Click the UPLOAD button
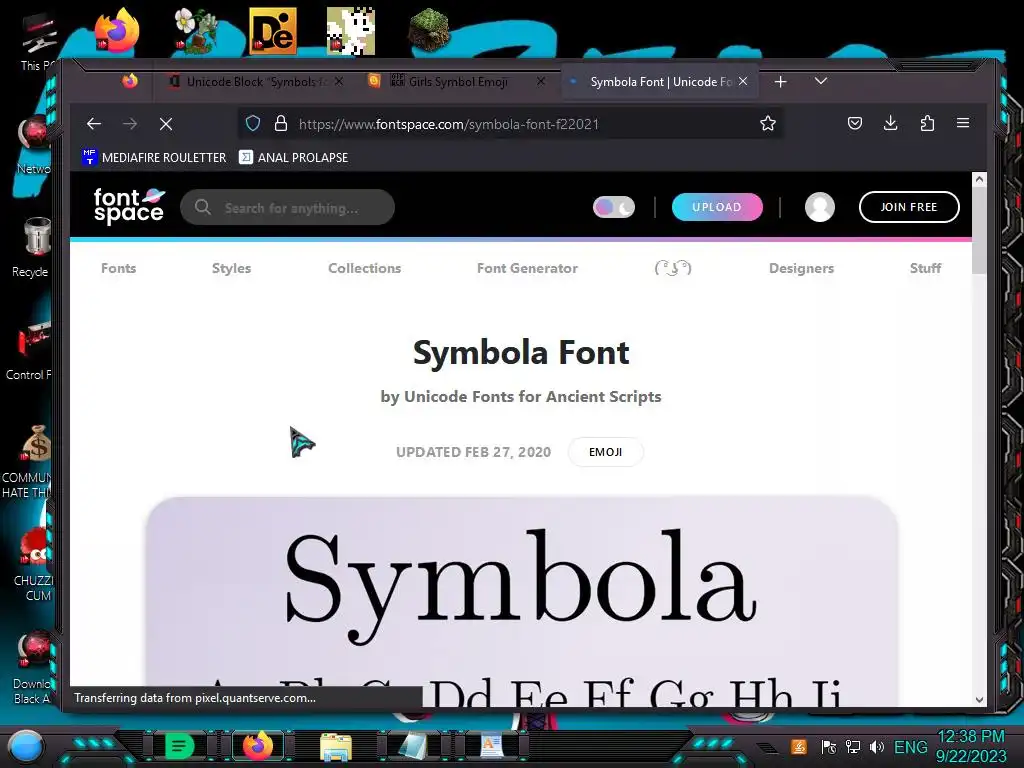This screenshot has height=768, width=1024. pos(717,207)
